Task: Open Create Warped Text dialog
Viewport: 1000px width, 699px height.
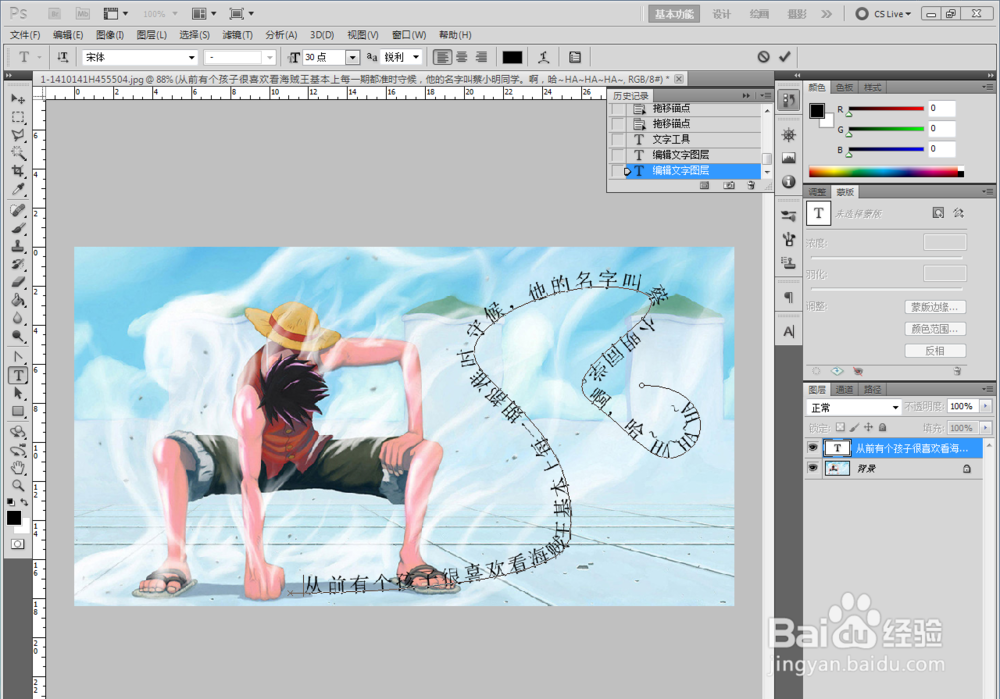Action: (543, 57)
